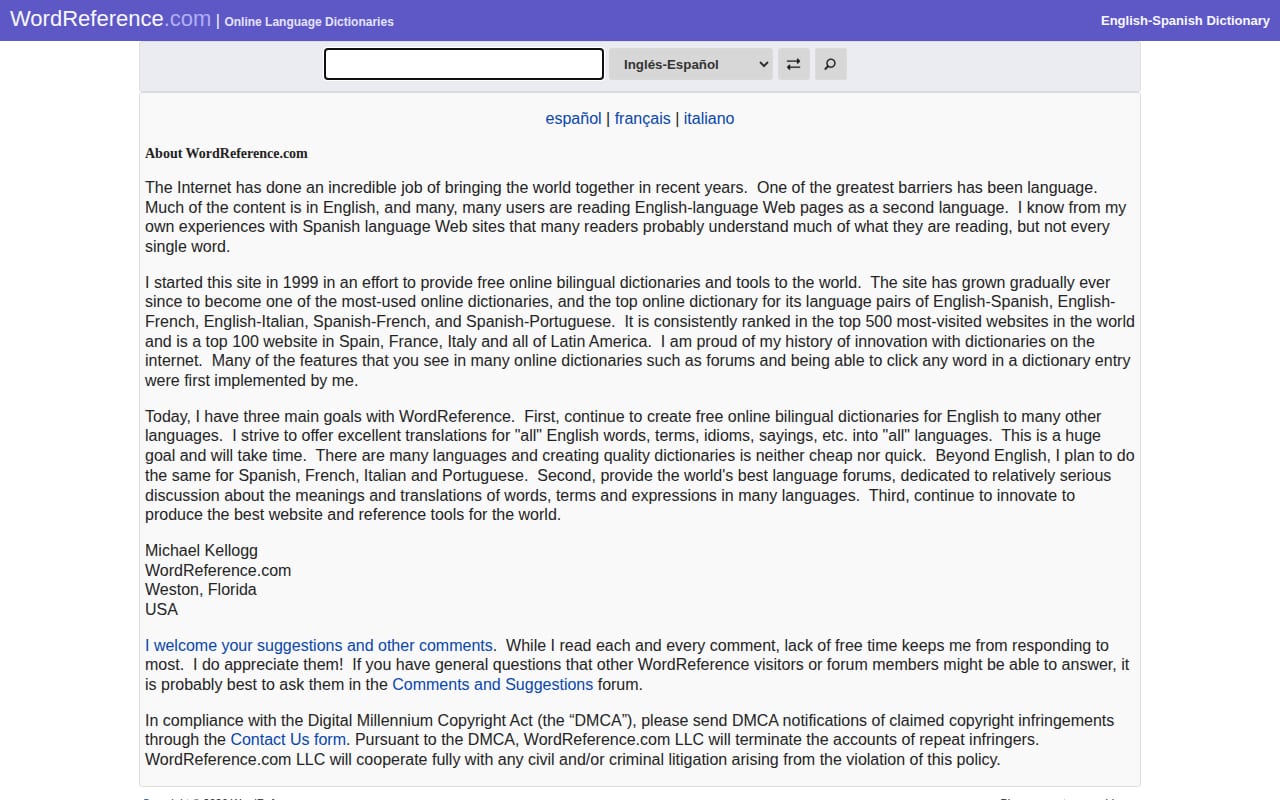Viewport: 1280px width, 800px height.
Task: Click the "About WordReference.com" heading
Action: (226, 153)
